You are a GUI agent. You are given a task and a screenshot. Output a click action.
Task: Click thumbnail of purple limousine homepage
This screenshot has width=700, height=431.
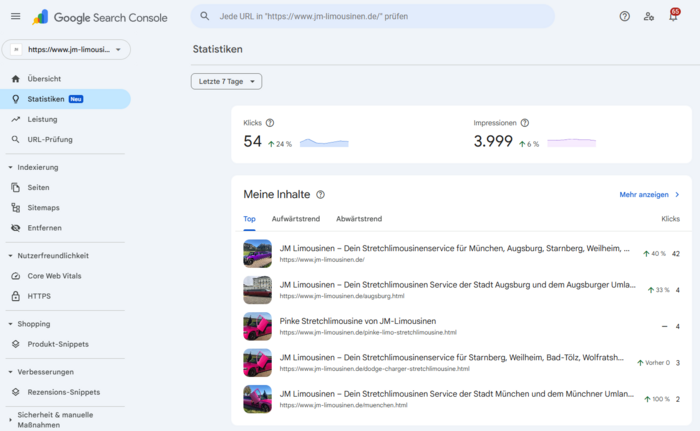click(258, 254)
